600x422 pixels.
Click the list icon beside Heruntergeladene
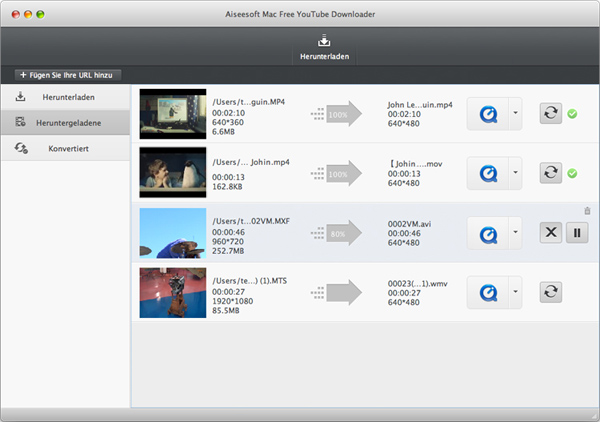tap(21, 122)
